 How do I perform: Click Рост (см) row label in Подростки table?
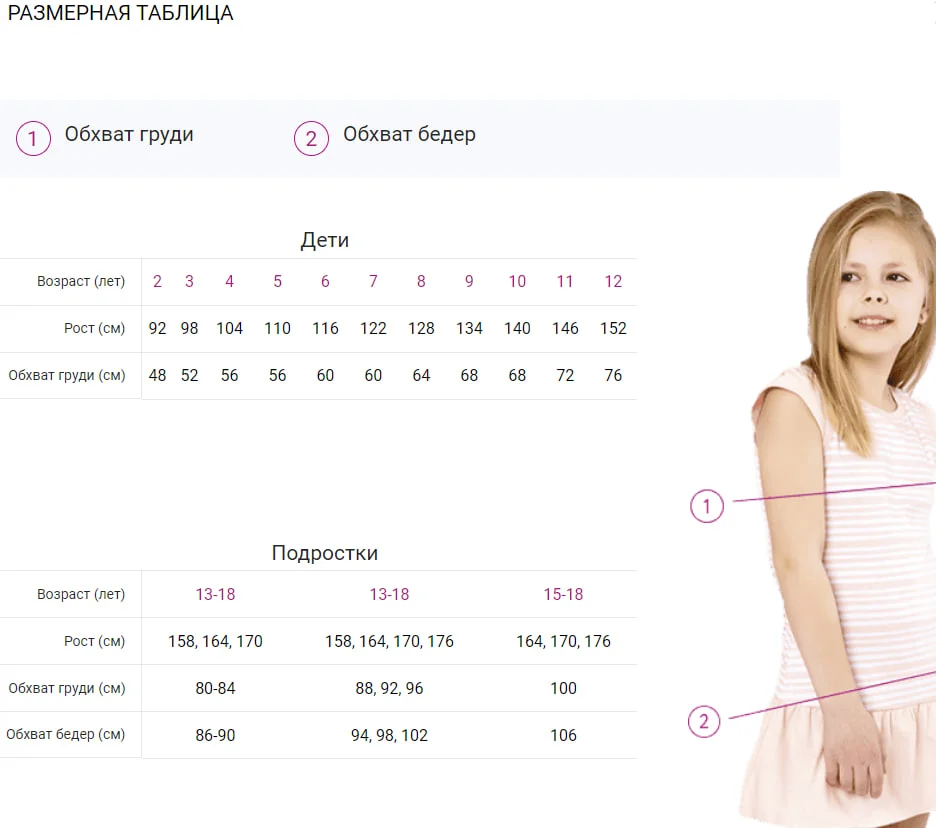[x=94, y=641]
